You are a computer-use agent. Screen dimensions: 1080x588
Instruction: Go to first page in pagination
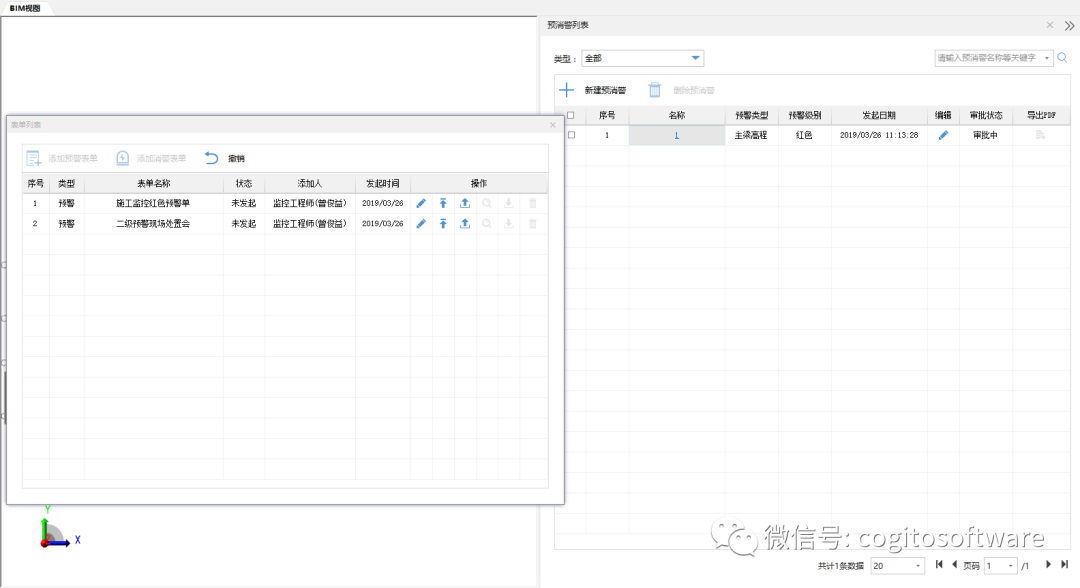[939, 565]
